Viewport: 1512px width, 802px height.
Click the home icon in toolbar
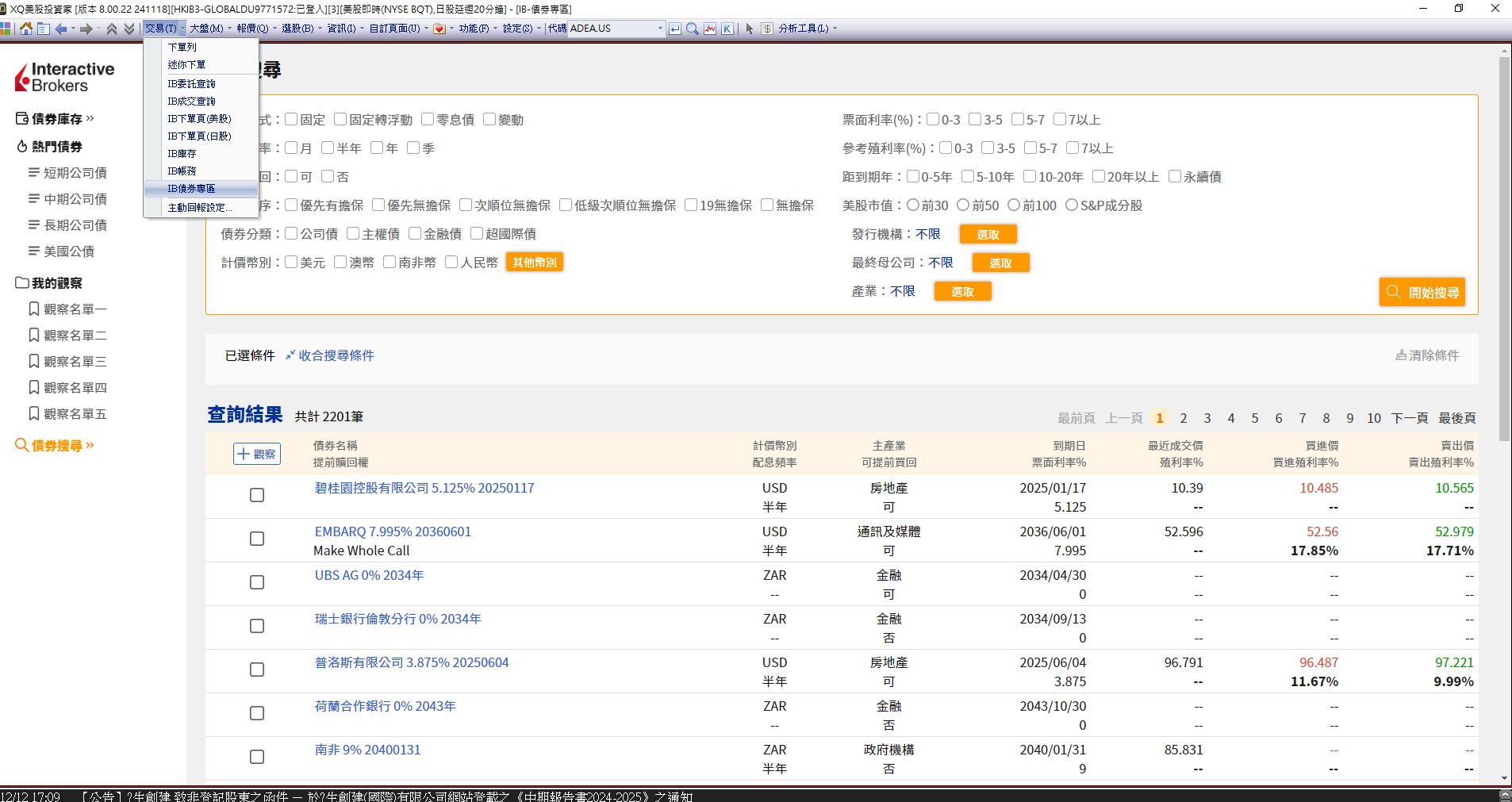point(26,29)
